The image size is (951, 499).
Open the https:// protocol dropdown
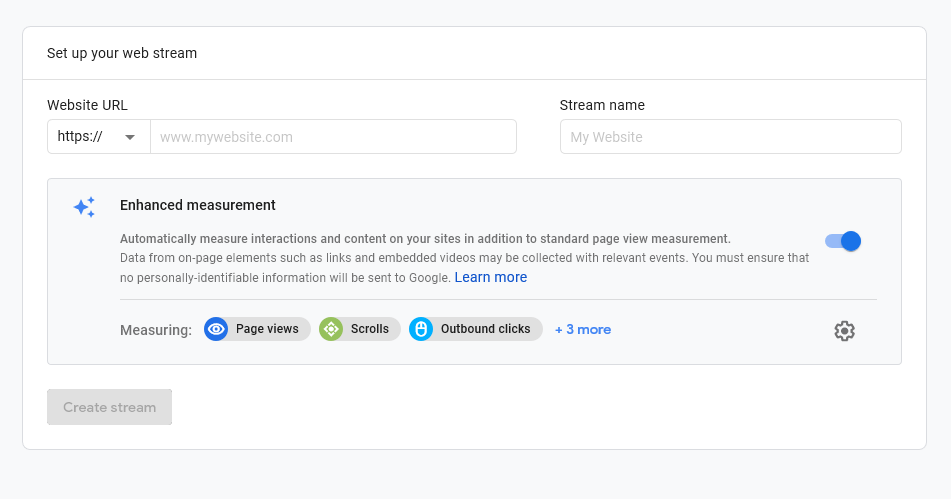click(x=99, y=136)
